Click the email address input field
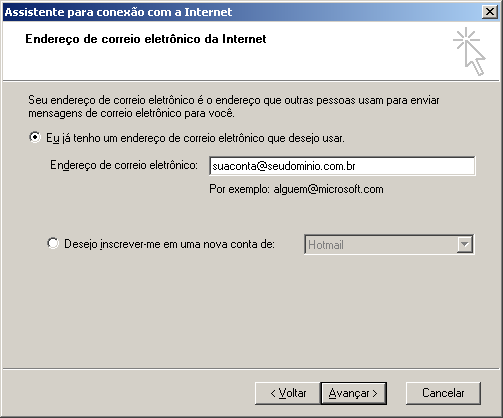This screenshot has width=503, height=418. pos(342,166)
